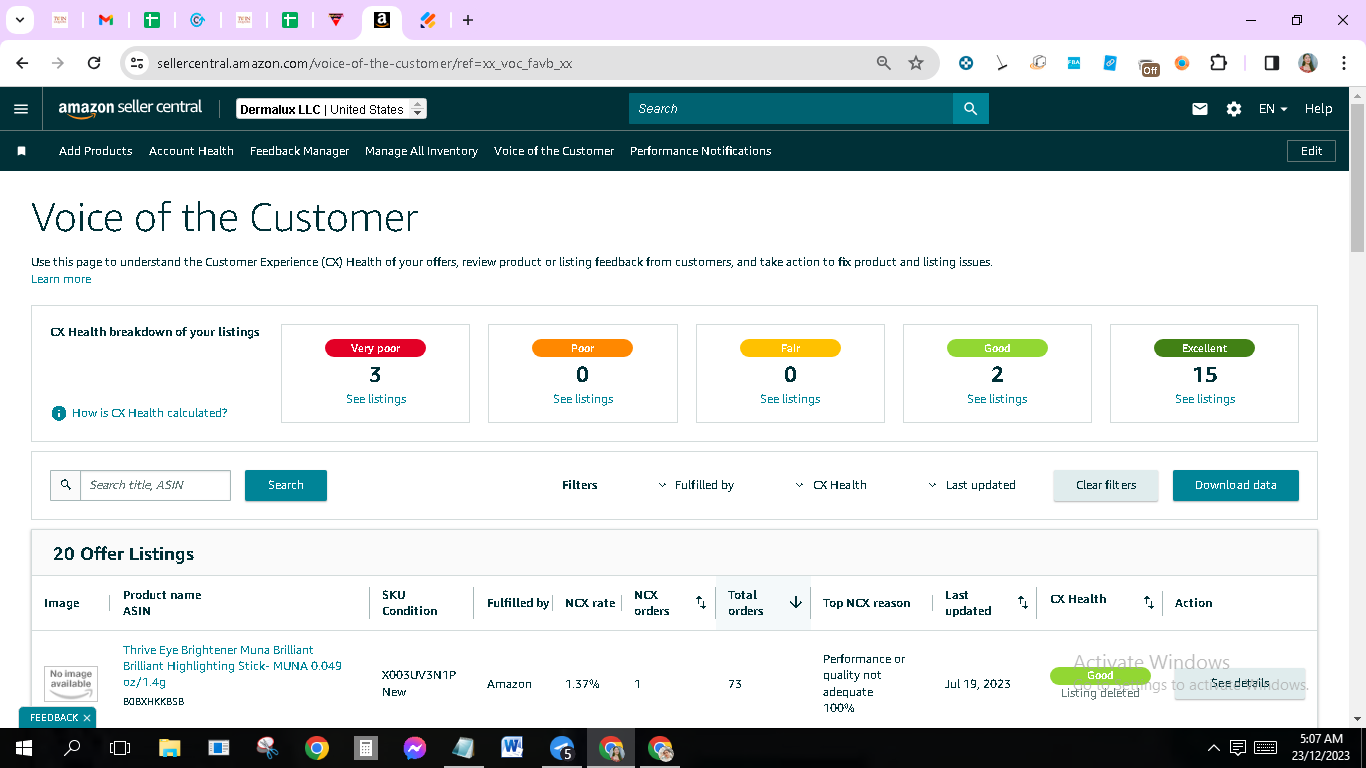
Task: Open Messenger from the taskbar
Action: coord(415,748)
